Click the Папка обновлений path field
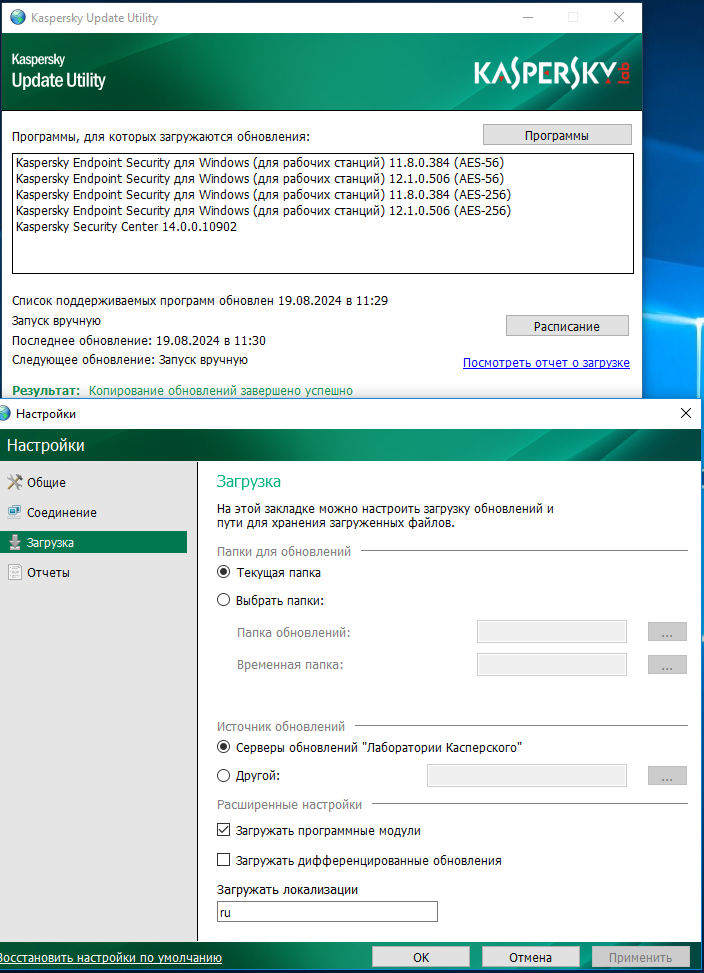This screenshot has width=704, height=973. tap(551, 632)
